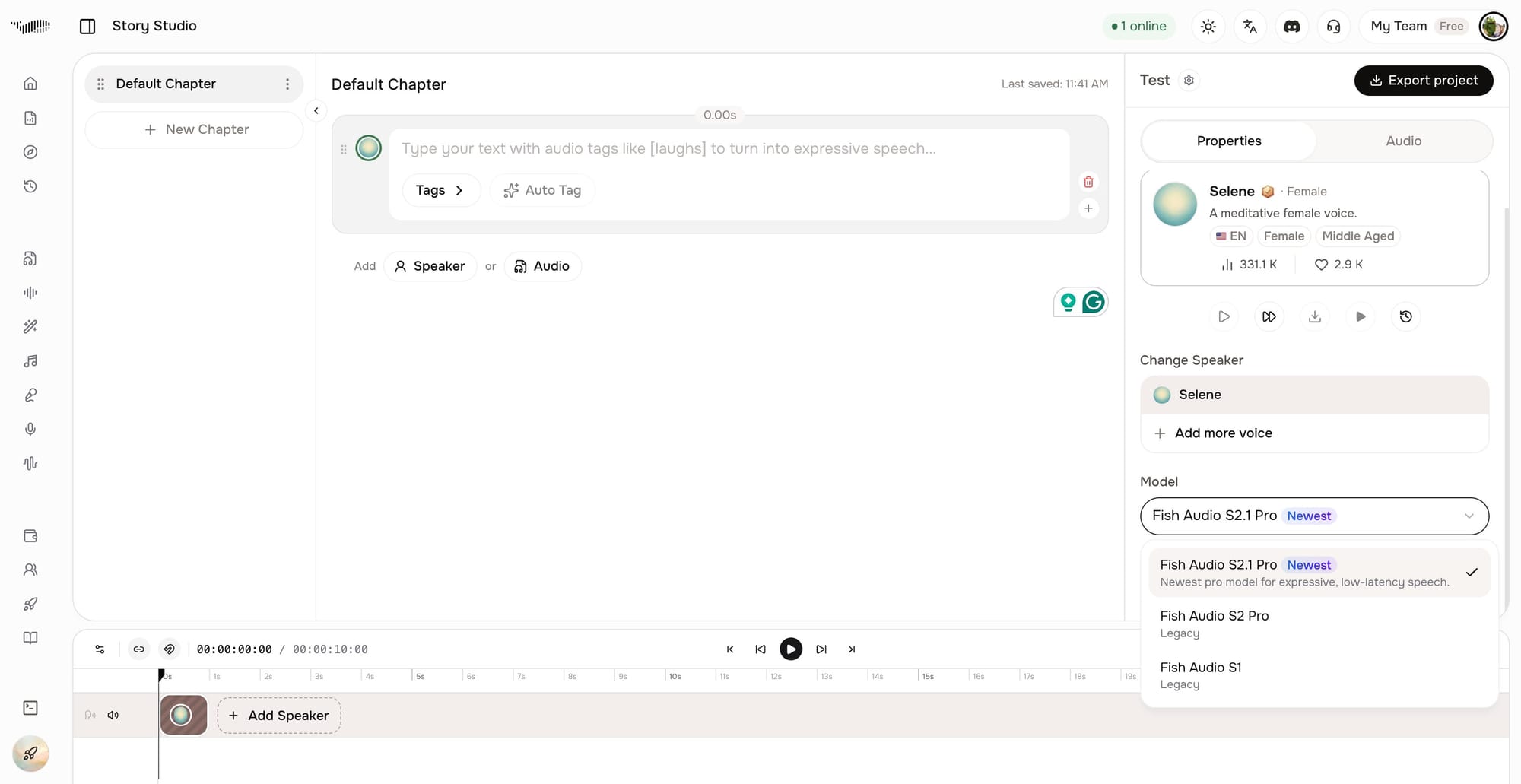Toggle the link icon in timeline toolbar
1521x784 pixels.
coord(138,649)
